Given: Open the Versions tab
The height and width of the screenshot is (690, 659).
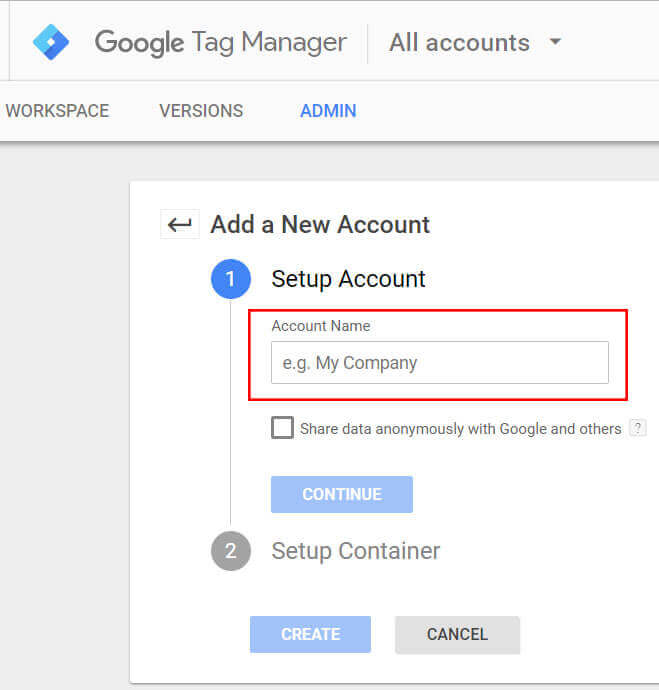Looking at the screenshot, I should coord(201,111).
